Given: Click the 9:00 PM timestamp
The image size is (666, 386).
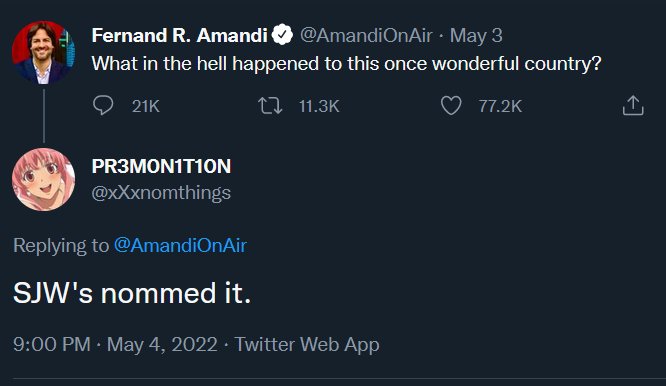Looking at the screenshot, I should (x=52, y=344).
